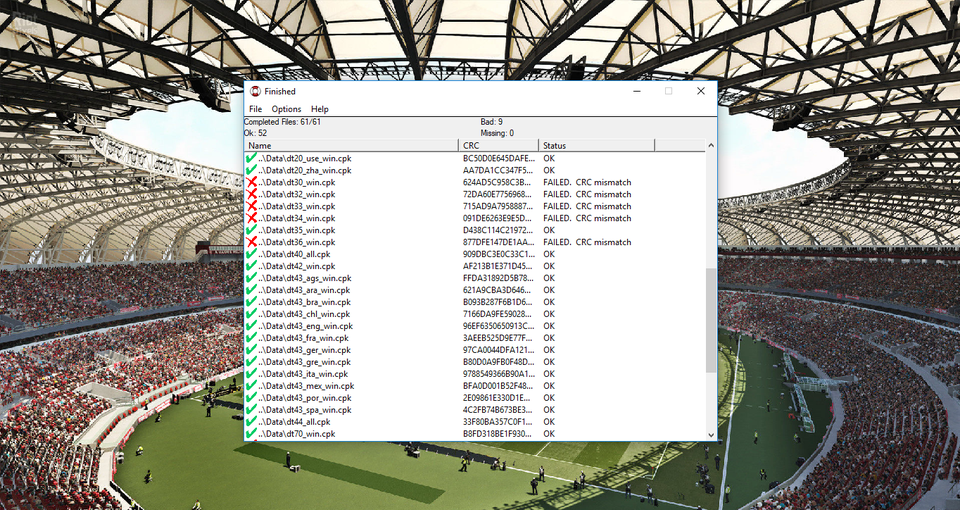Click the app icon in title bar
This screenshot has height=510, width=960.
(x=255, y=91)
